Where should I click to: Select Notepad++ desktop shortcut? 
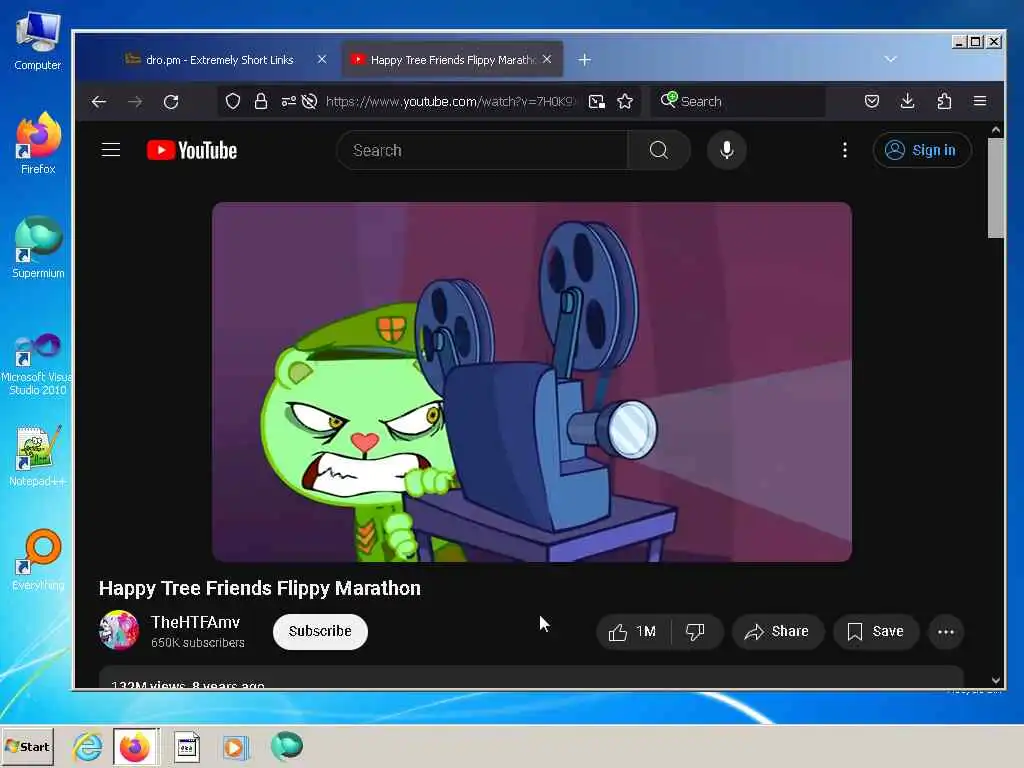37,456
